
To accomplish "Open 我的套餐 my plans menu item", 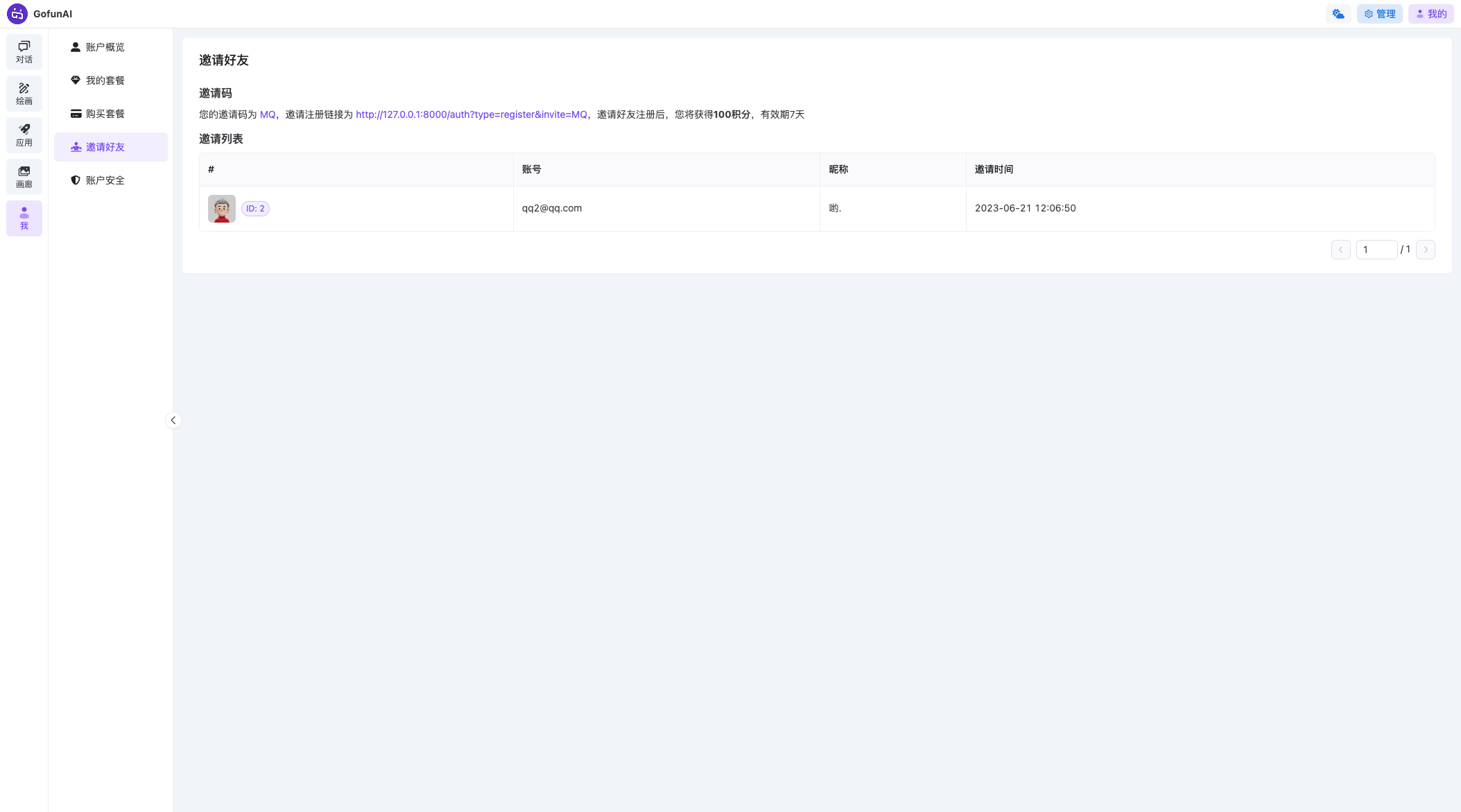I will point(105,80).
